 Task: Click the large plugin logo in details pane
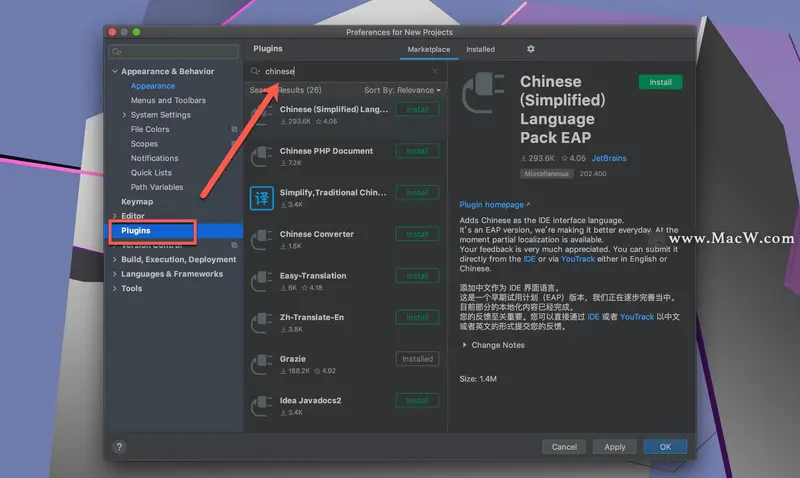[483, 93]
